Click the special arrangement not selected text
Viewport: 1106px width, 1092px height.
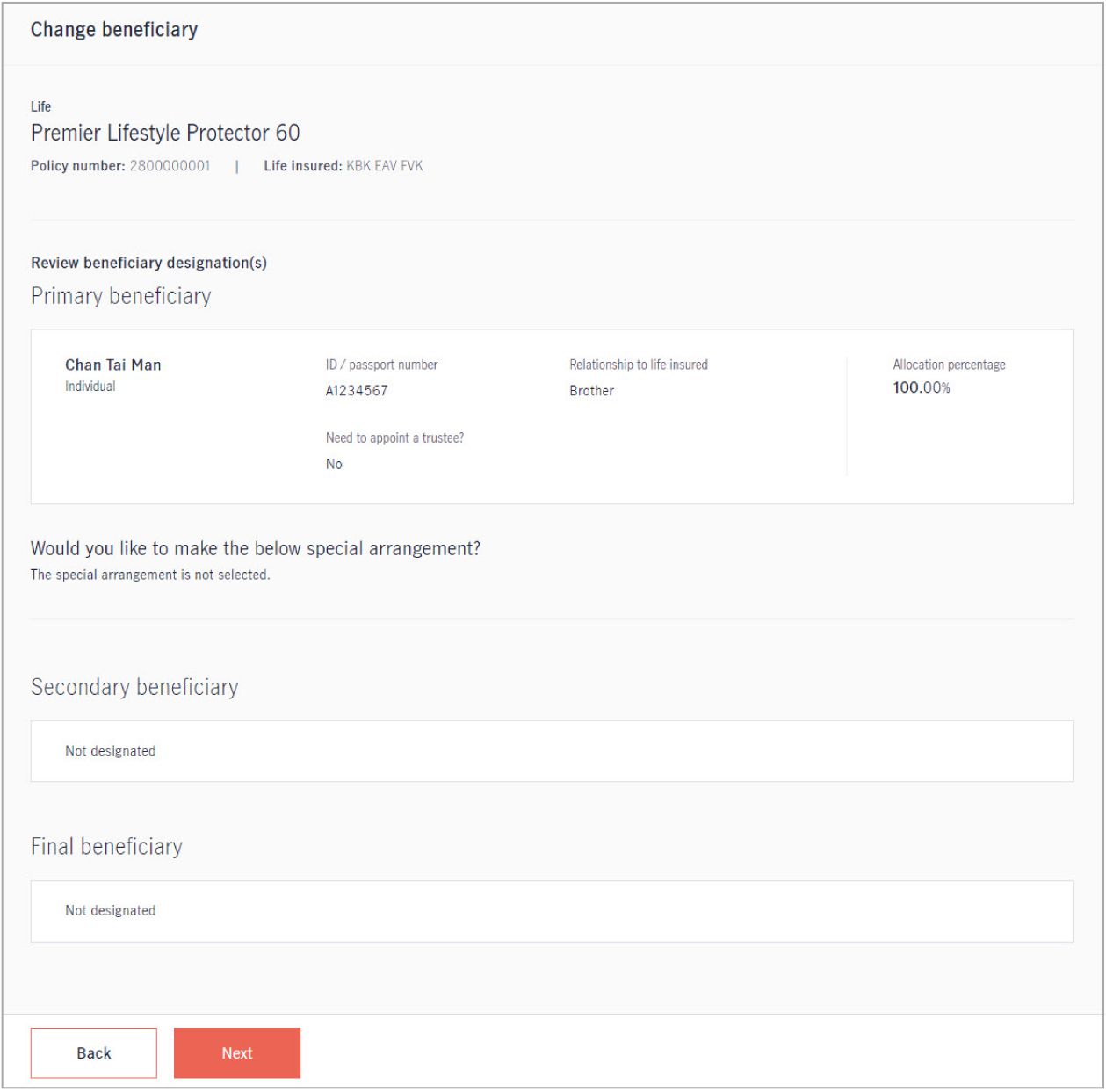click(150, 575)
